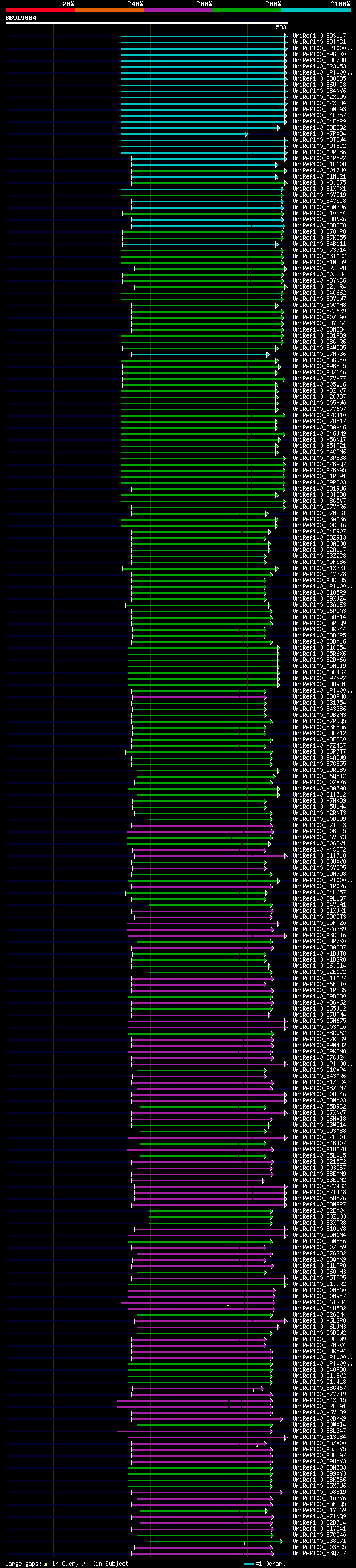The image size is (356, 1568).
Task: Click hit label UniRef100_C4FR07
Action: point(319,531)
